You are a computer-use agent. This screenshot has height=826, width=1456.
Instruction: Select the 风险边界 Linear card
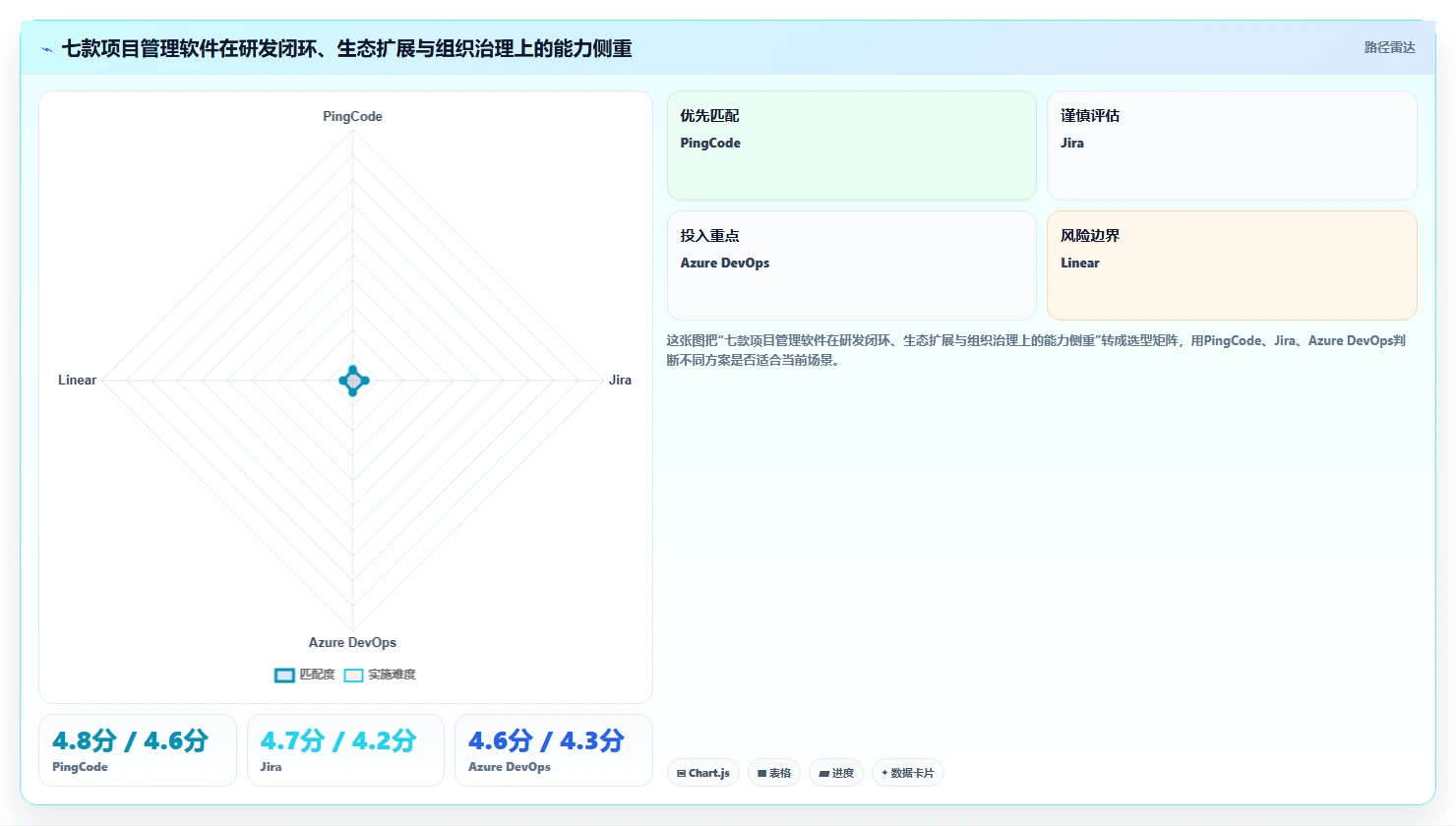point(1232,265)
